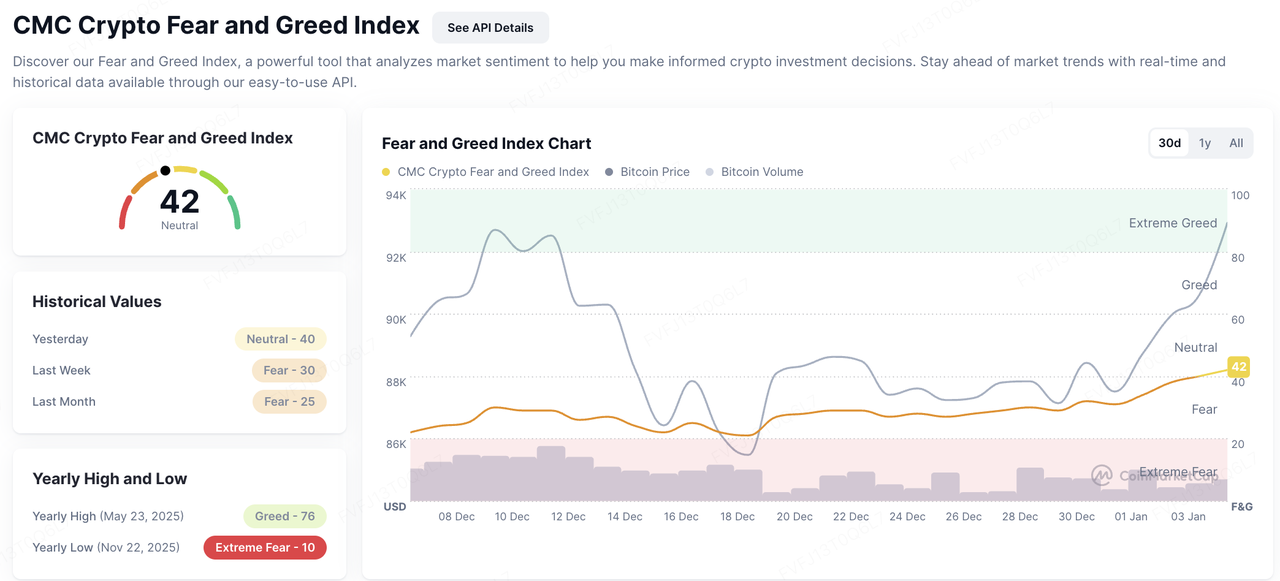Toggle Bitcoin Volume legend series
This screenshot has height=581, width=1280.
(x=761, y=172)
